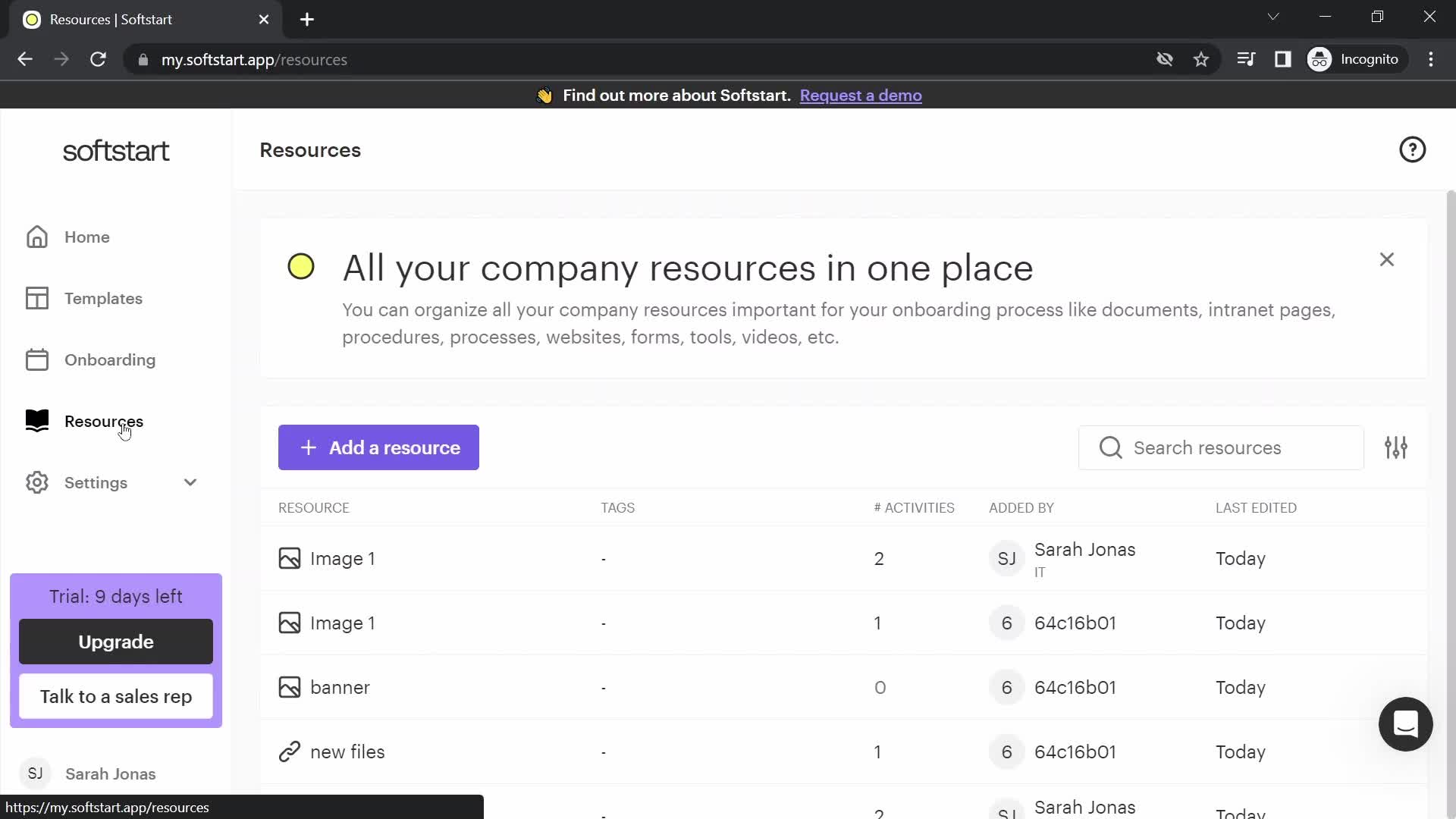
Task: Open Settings menu item
Action: (96, 482)
